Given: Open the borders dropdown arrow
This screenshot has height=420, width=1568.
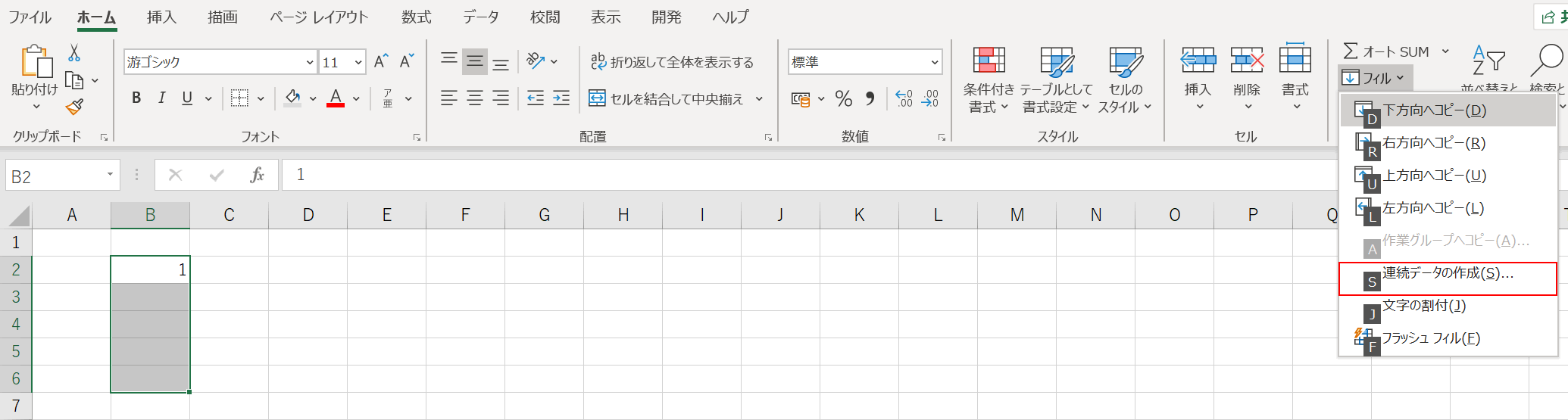Looking at the screenshot, I should 261,98.
